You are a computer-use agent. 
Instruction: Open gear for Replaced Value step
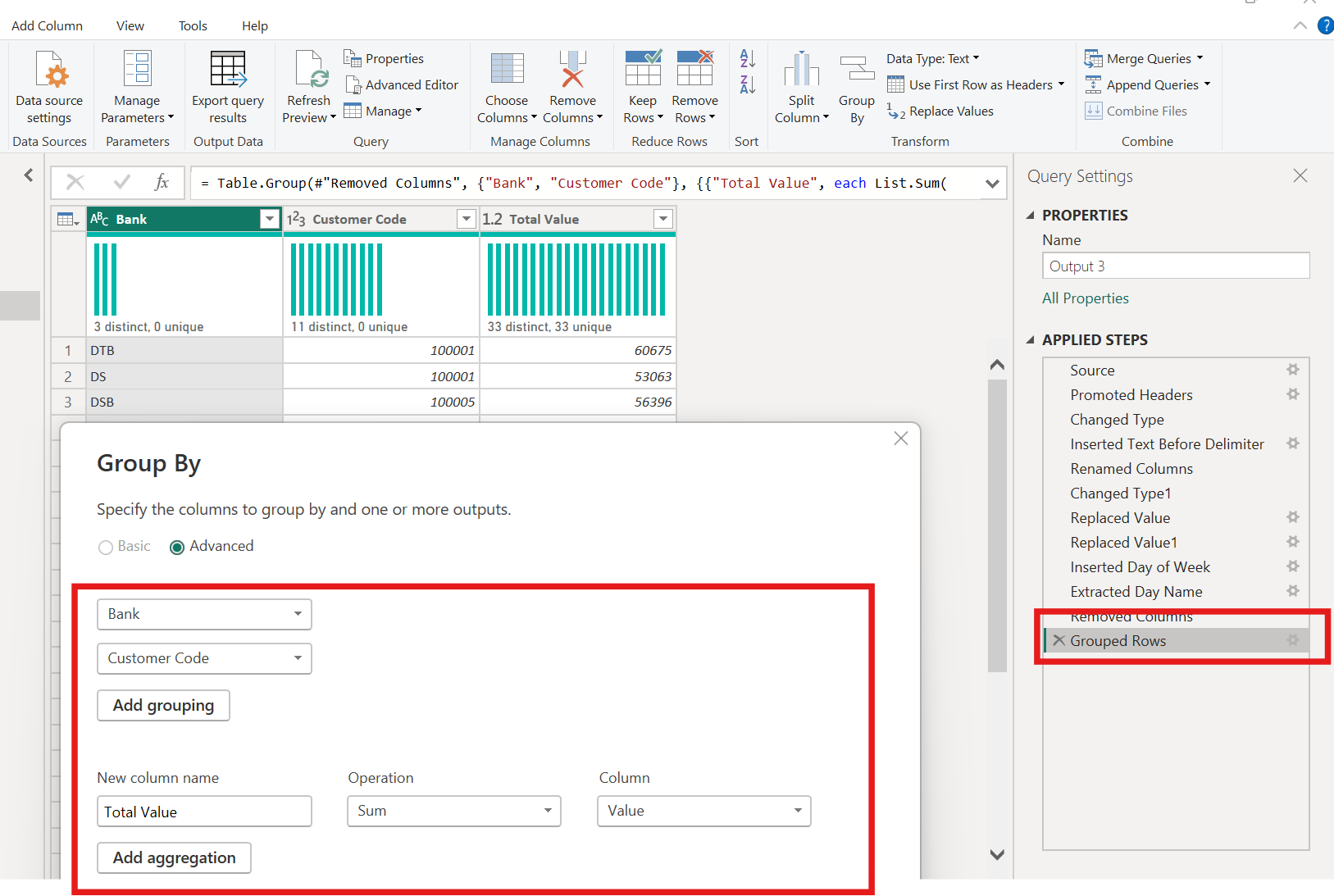1293,517
